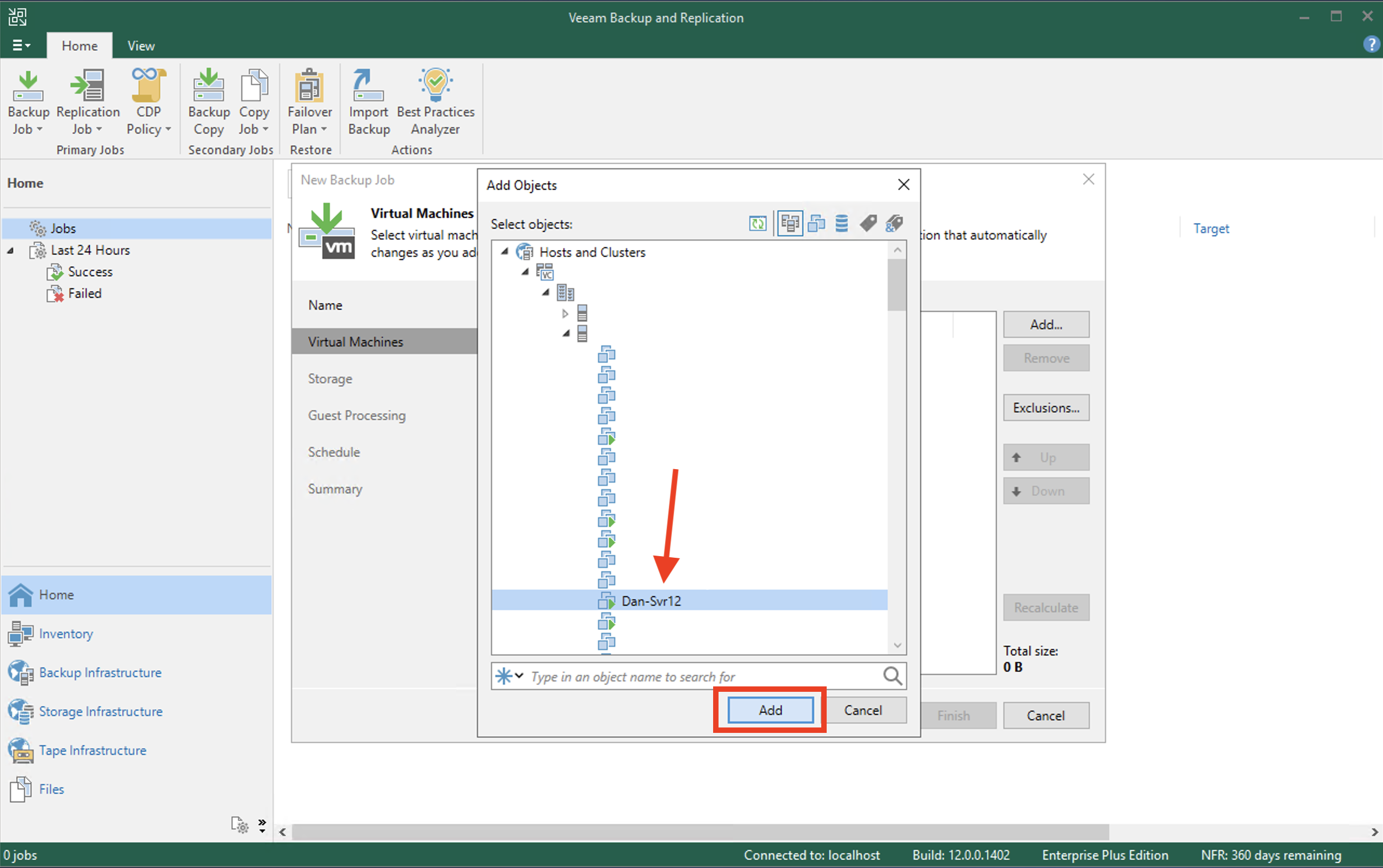Open Backup Infrastructure in the sidebar
This screenshot has width=1383, height=868.
pyautogui.click(x=137, y=672)
